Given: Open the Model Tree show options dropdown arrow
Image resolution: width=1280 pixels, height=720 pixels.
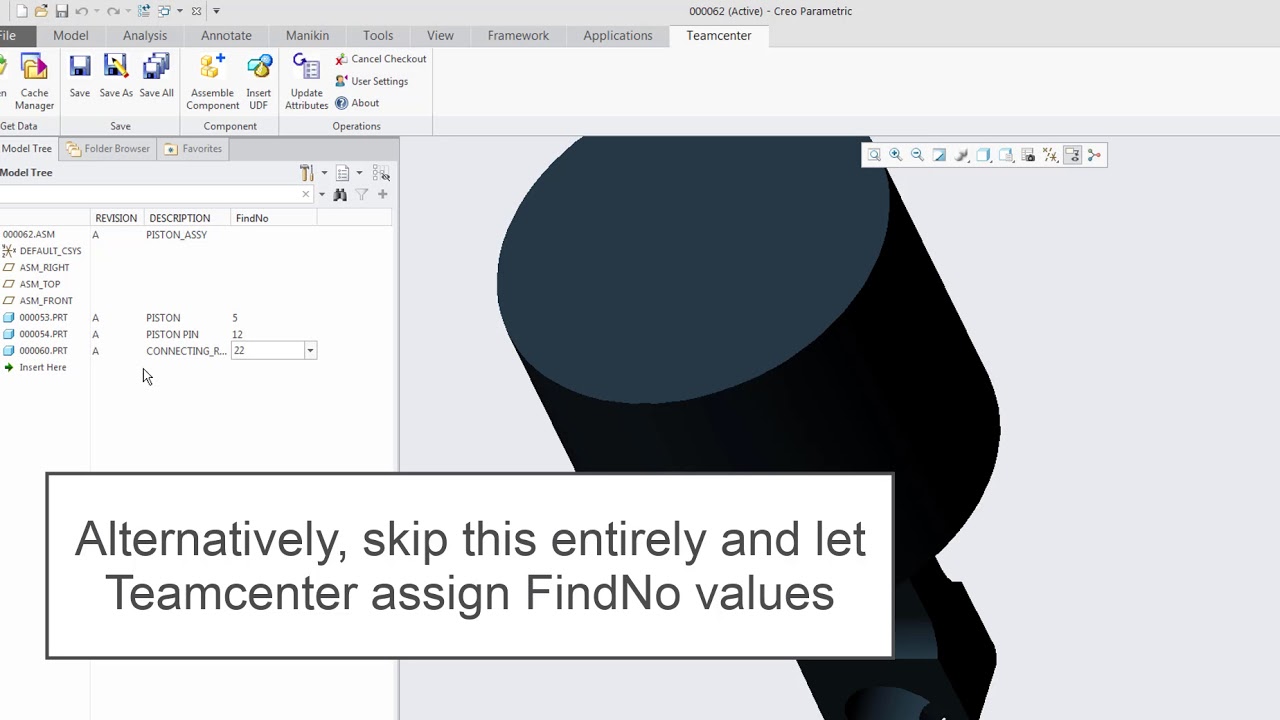Looking at the screenshot, I should tap(359, 173).
